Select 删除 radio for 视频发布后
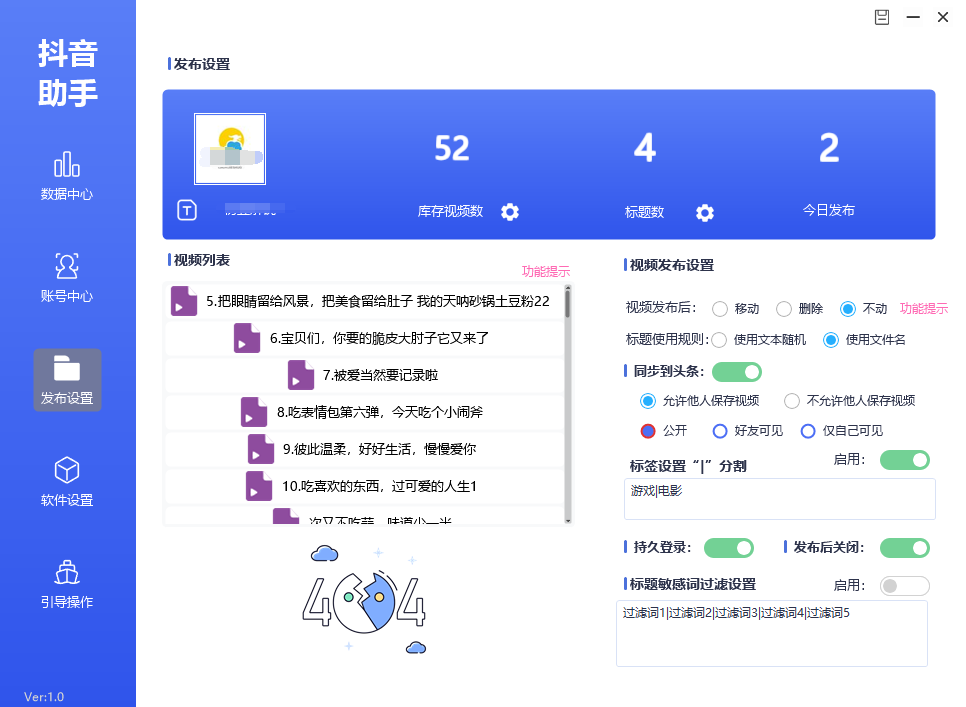Viewport: 966px width, 707px height. (x=784, y=309)
